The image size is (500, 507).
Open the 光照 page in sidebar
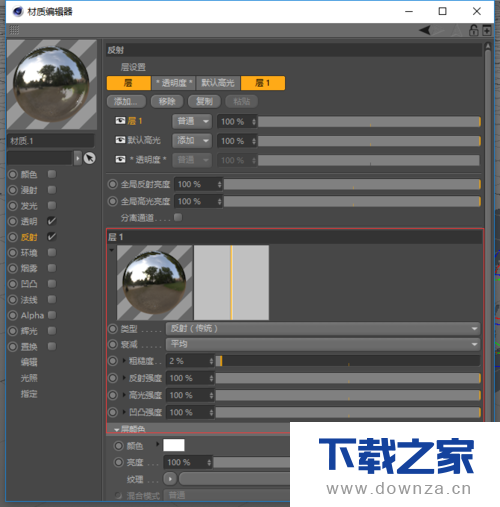pos(29,378)
